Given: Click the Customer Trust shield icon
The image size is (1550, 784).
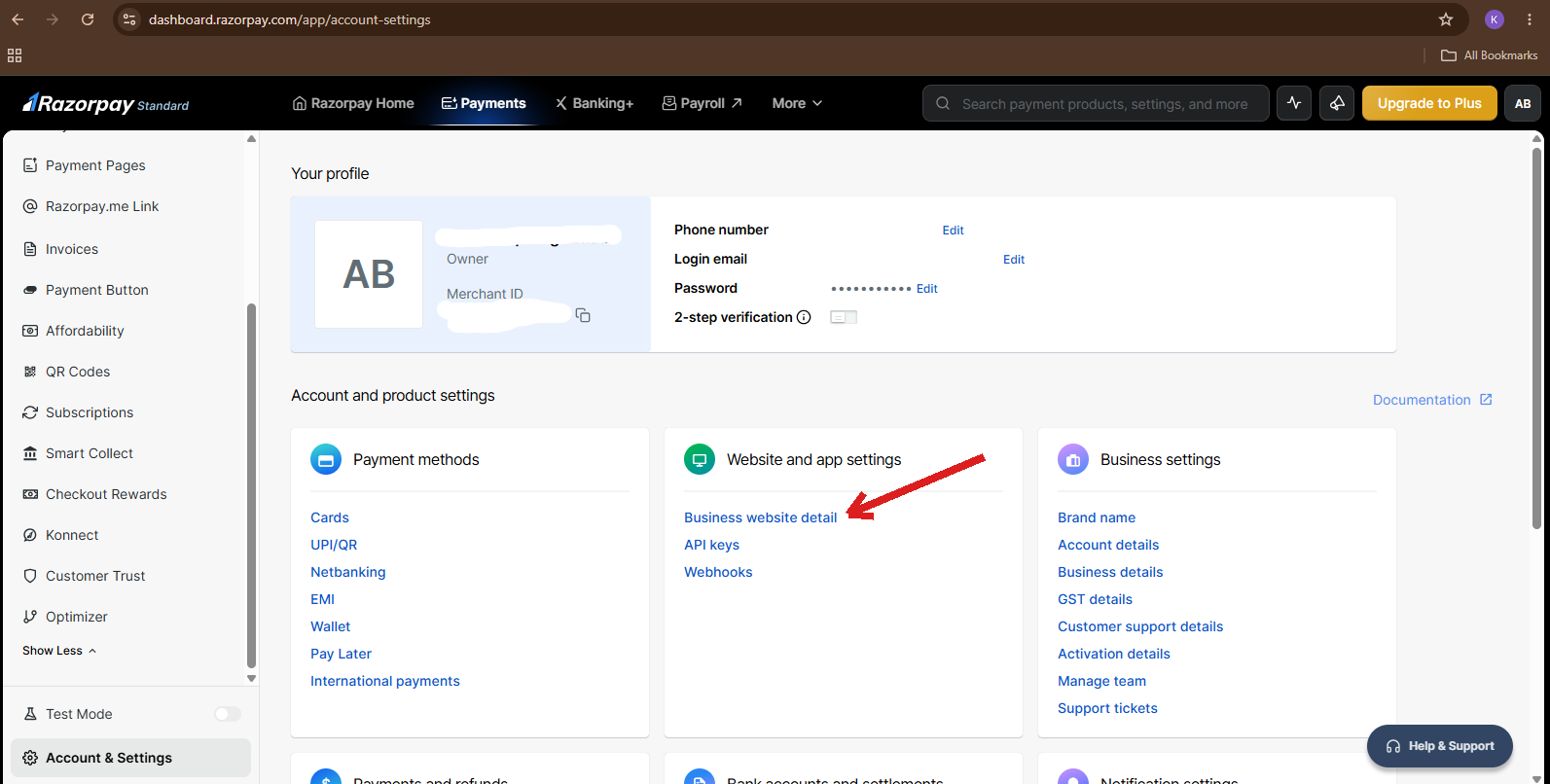Looking at the screenshot, I should 30,576.
